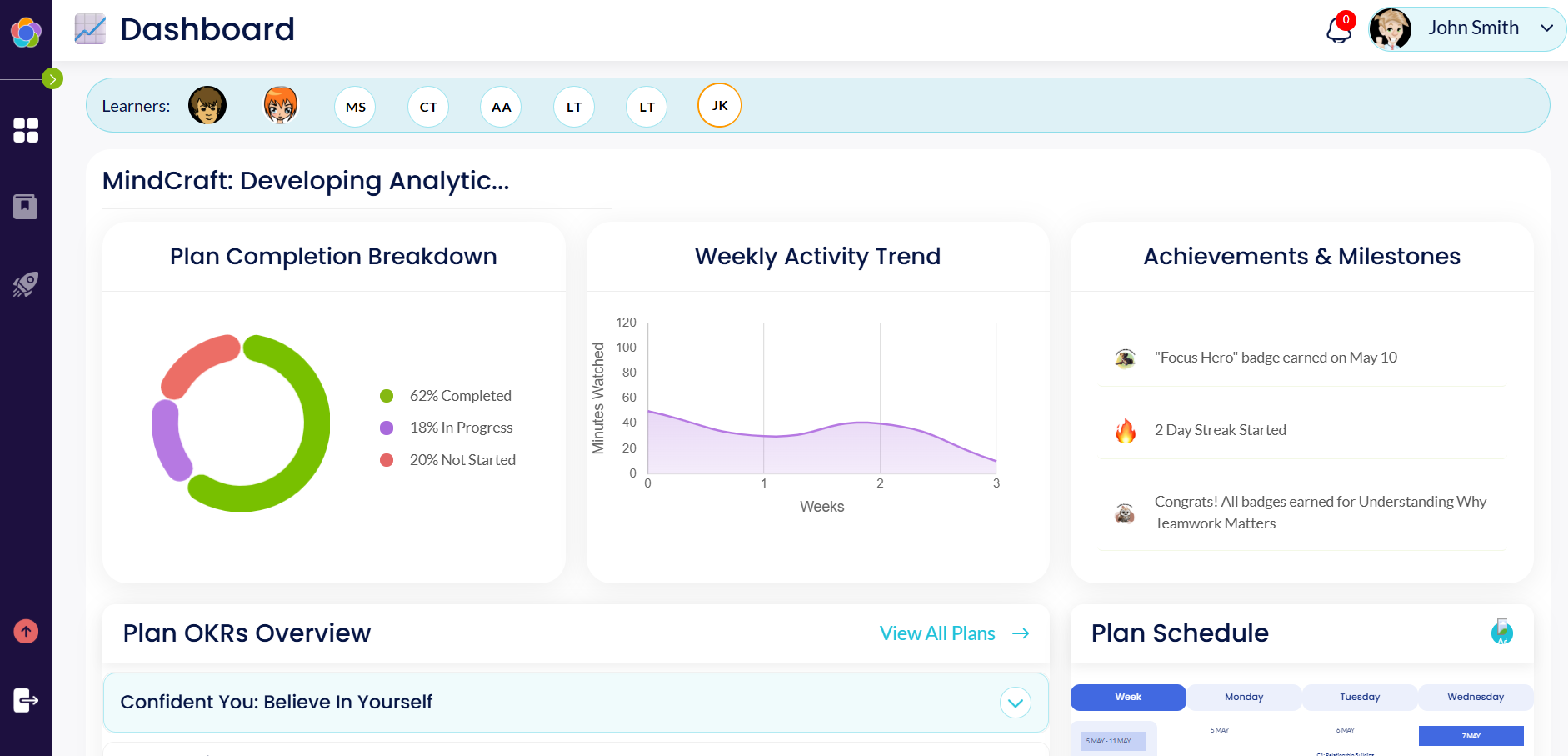Expand the John Smith profile dropdown
Screen dimensions: 1568x756
point(1548,28)
